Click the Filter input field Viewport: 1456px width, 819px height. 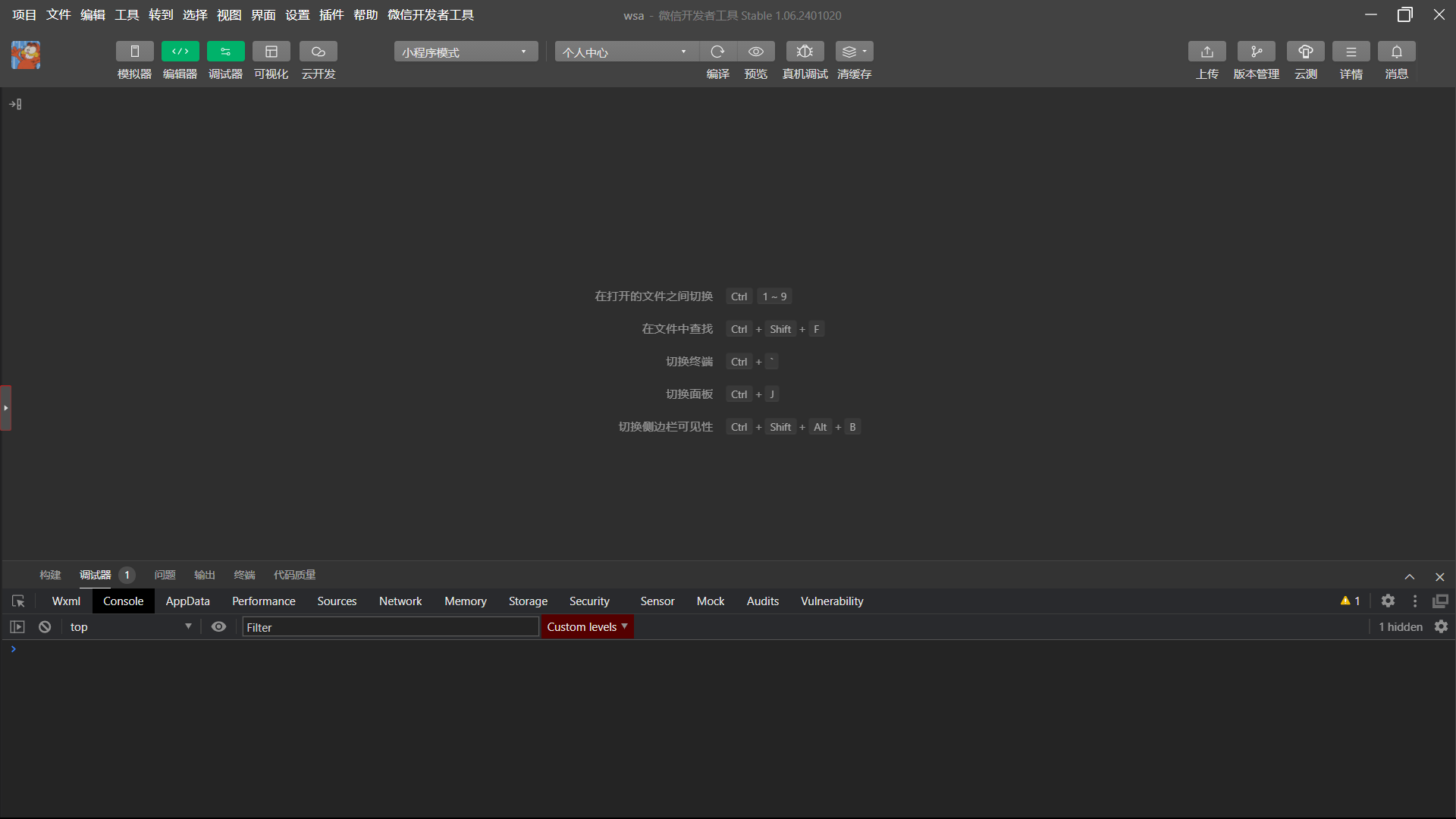click(x=390, y=627)
